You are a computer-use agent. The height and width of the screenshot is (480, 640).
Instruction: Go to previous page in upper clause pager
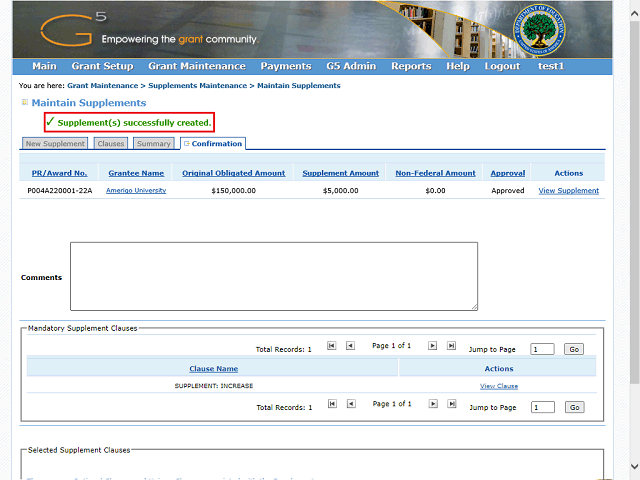coord(350,346)
